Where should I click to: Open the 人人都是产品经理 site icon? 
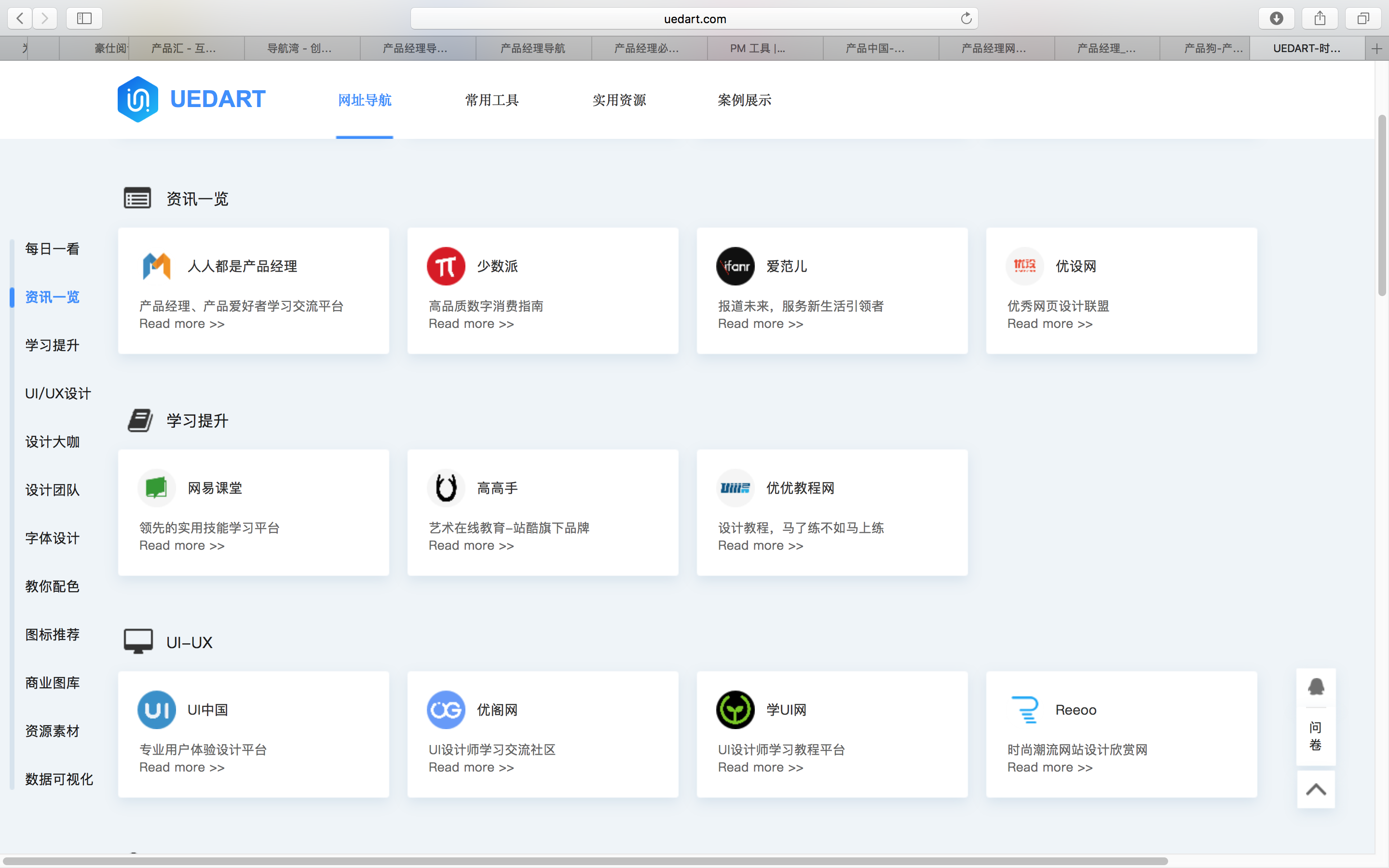157,266
